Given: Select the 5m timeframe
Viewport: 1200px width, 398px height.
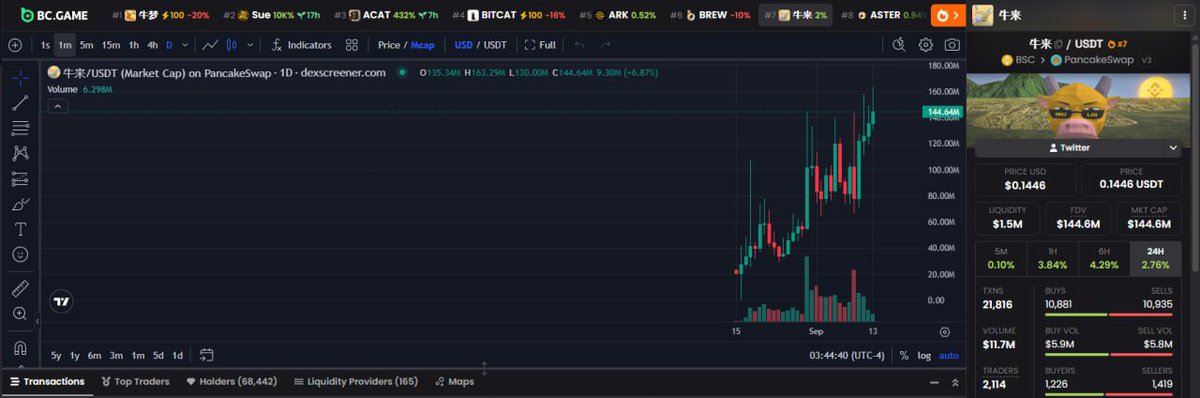Looking at the screenshot, I should point(87,45).
